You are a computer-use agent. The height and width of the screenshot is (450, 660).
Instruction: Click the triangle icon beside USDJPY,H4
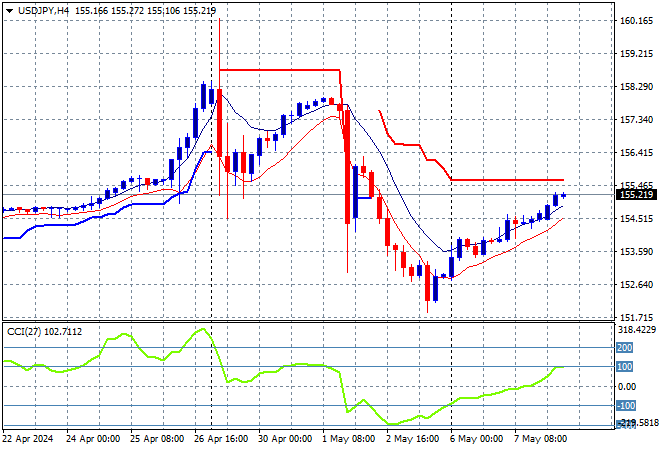tap(8, 9)
